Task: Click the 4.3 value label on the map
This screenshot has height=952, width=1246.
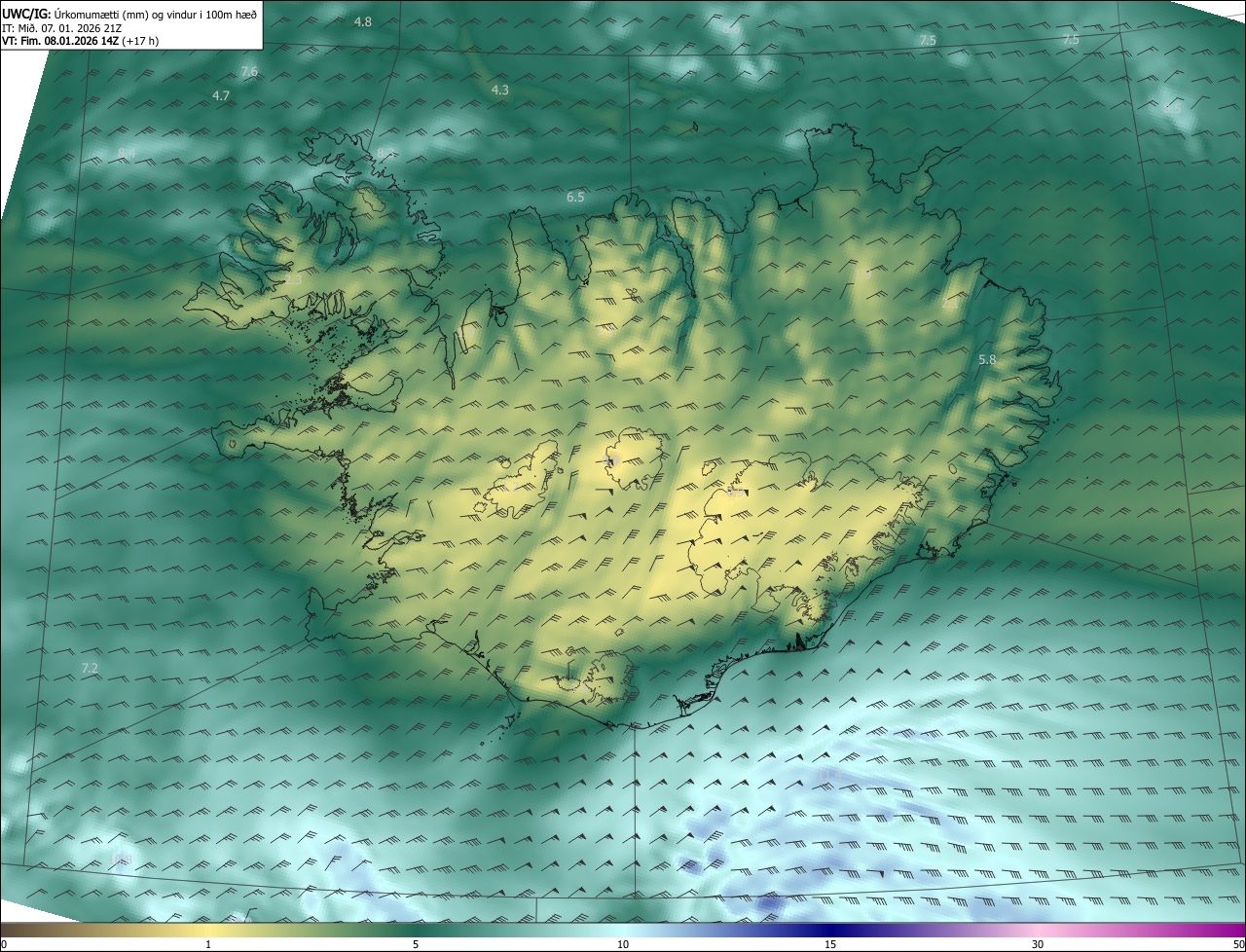Action: pos(499,90)
